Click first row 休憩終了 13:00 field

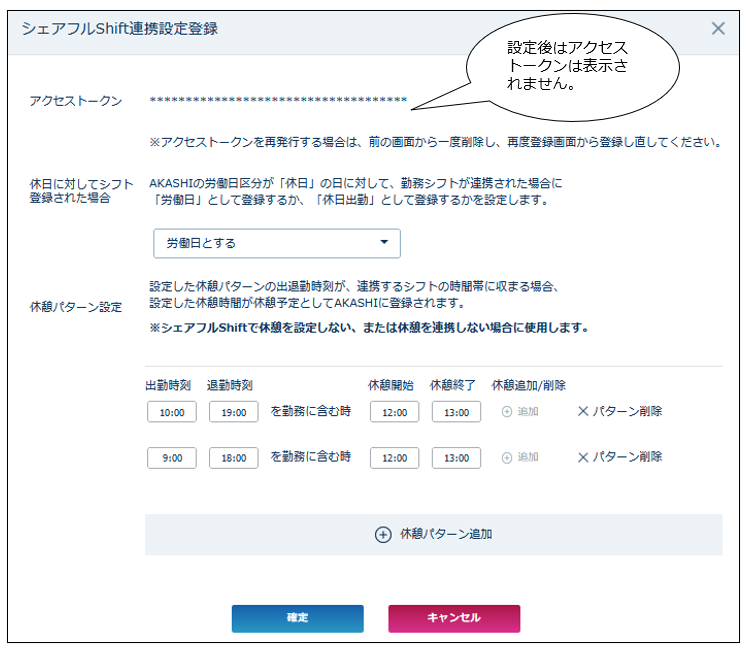tap(456, 412)
